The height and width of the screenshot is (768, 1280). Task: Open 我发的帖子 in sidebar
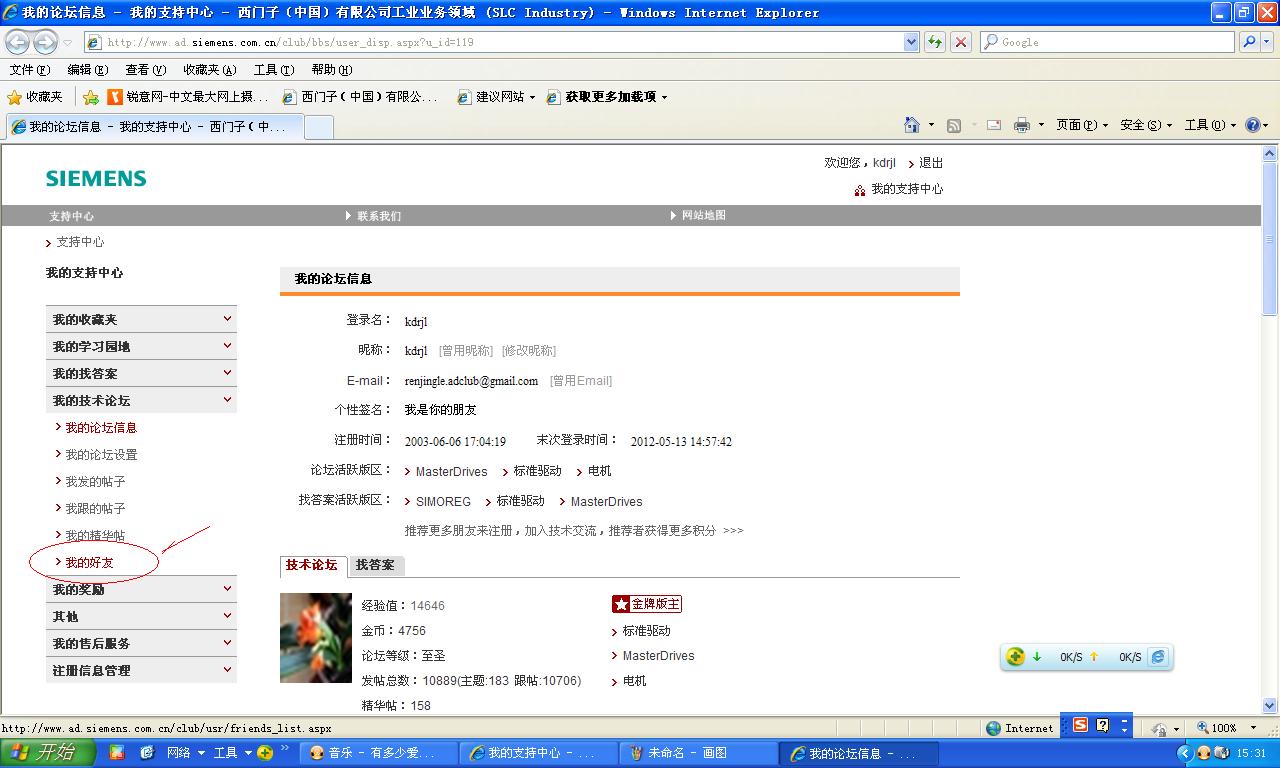(x=96, y=482)
